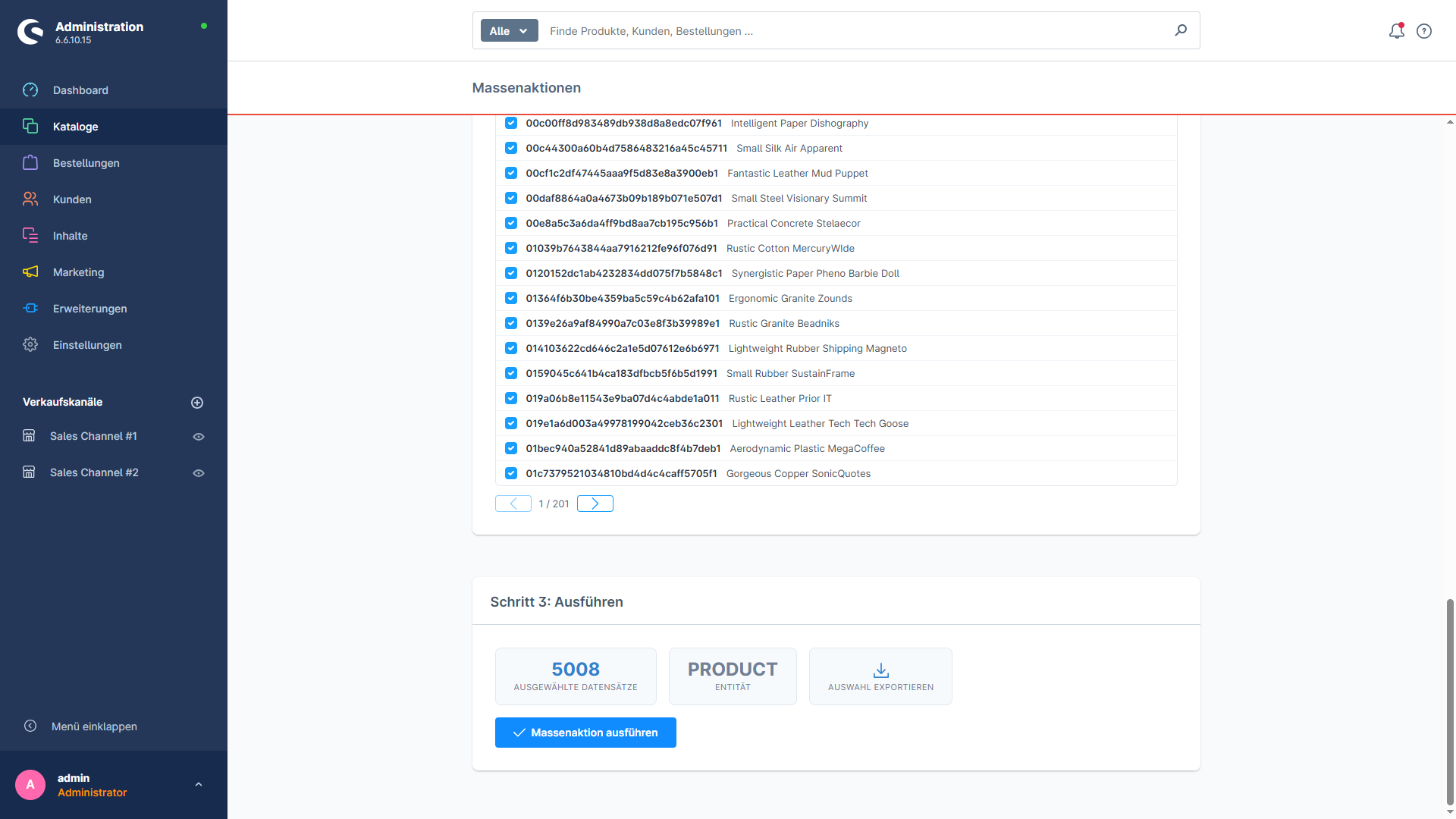Click the Einstellungen gear icon
1456x819 pixels.
coord(30,345)
